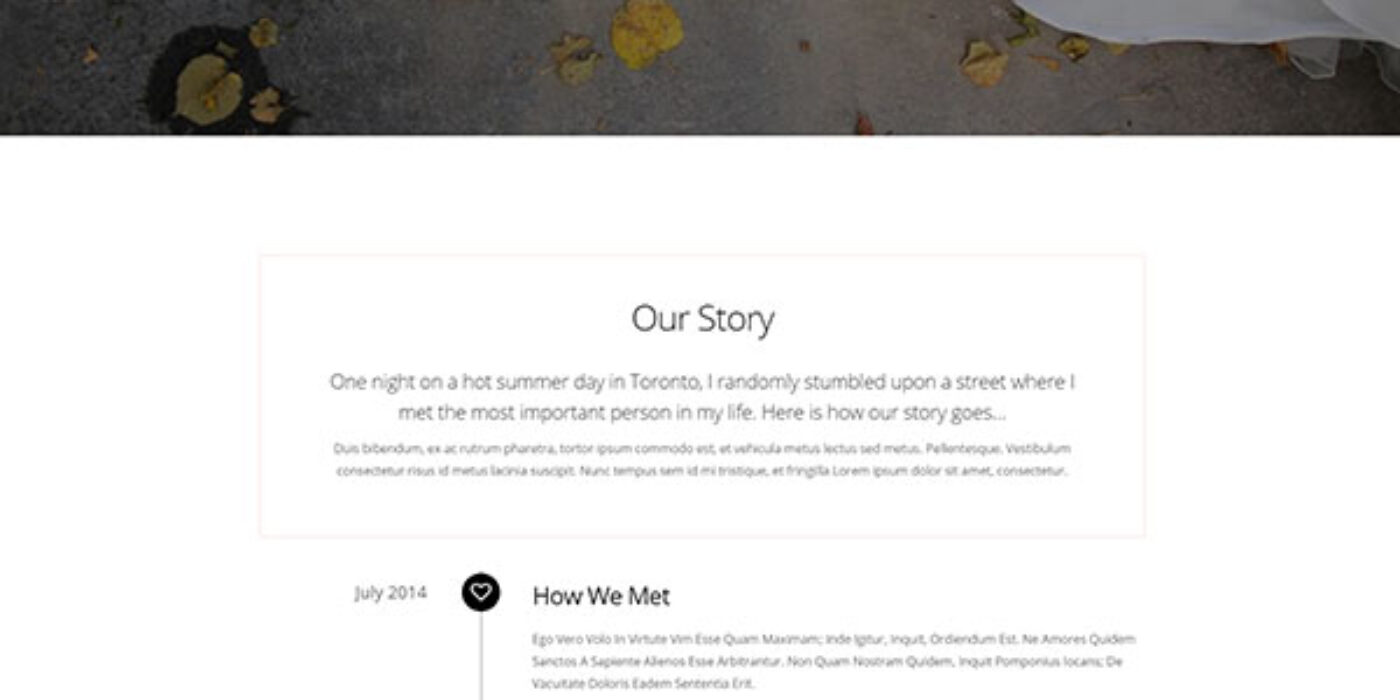
Task: Click the "July 2014" date label
Action: click(x=390, y=593)
